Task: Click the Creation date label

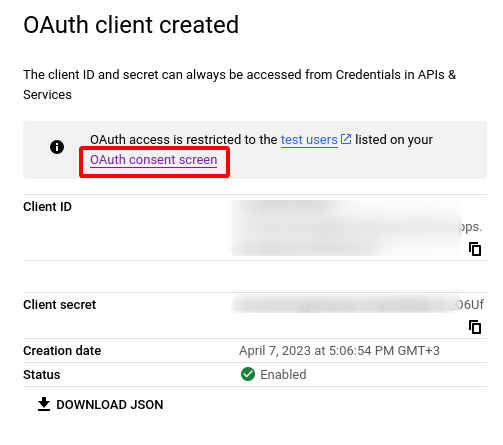Action: coord(62,351)
